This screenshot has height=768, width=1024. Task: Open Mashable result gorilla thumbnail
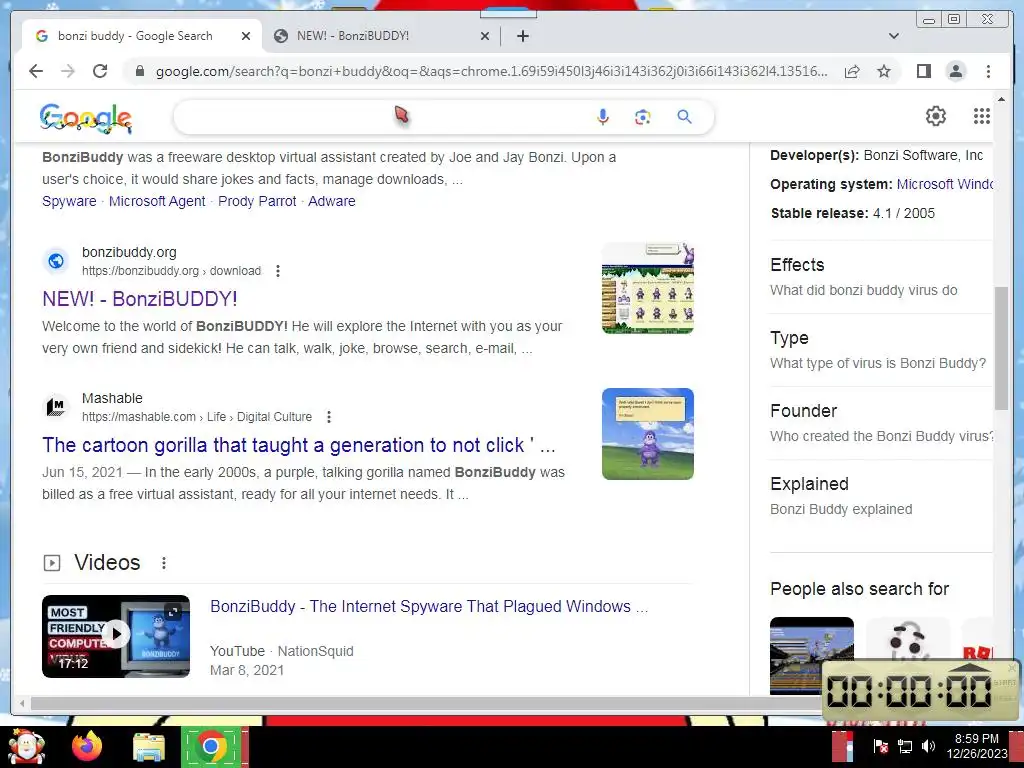click(x=648, y=434)
